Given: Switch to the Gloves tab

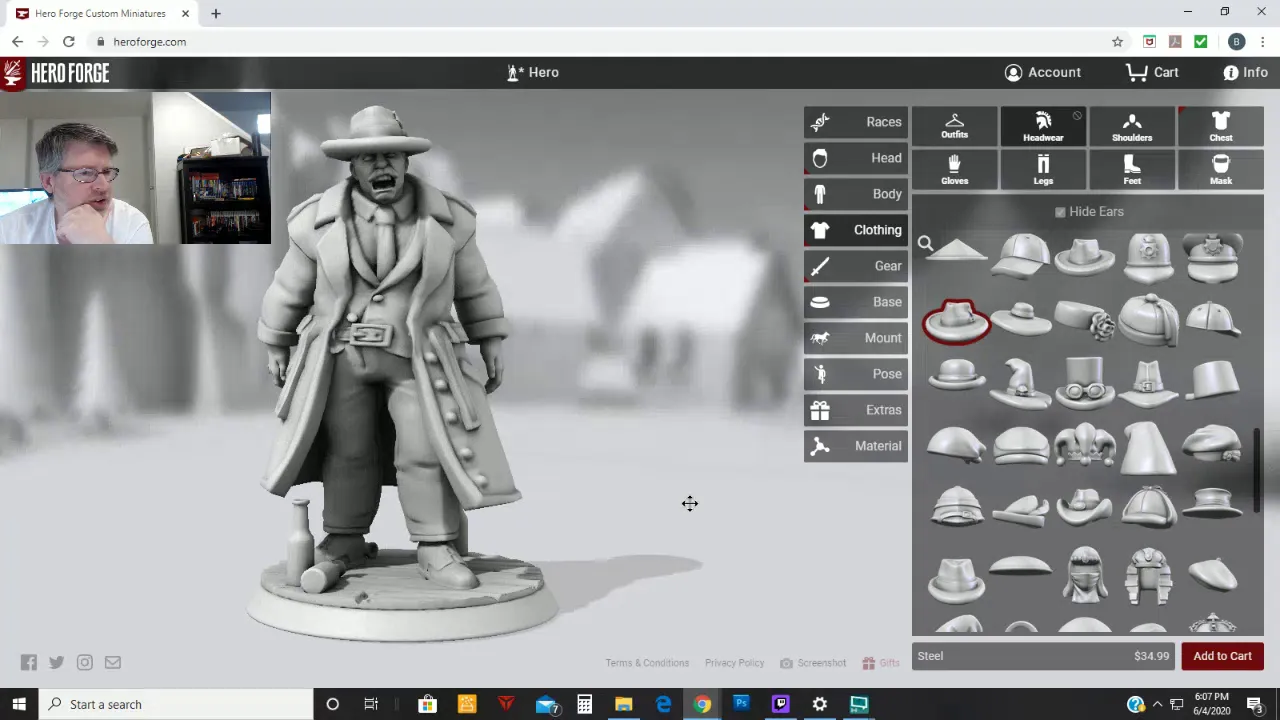Looking at the screenshot, I should pyautogui.click(x=954, y=169).
